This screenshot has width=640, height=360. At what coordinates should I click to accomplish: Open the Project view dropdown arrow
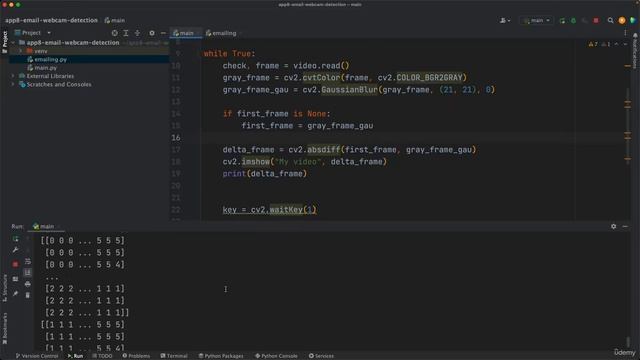click(x=49, y=33)
